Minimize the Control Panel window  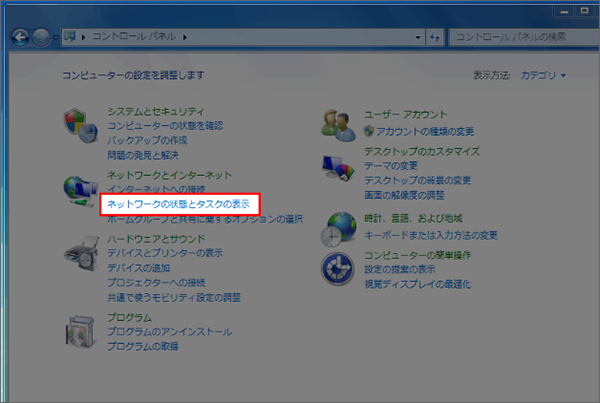[564, 11]
